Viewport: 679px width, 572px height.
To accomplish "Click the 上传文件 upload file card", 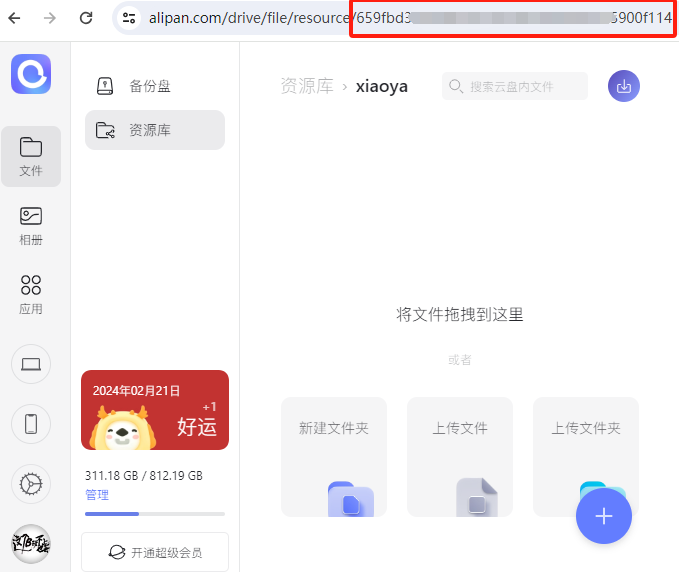I will pos(459,456).
